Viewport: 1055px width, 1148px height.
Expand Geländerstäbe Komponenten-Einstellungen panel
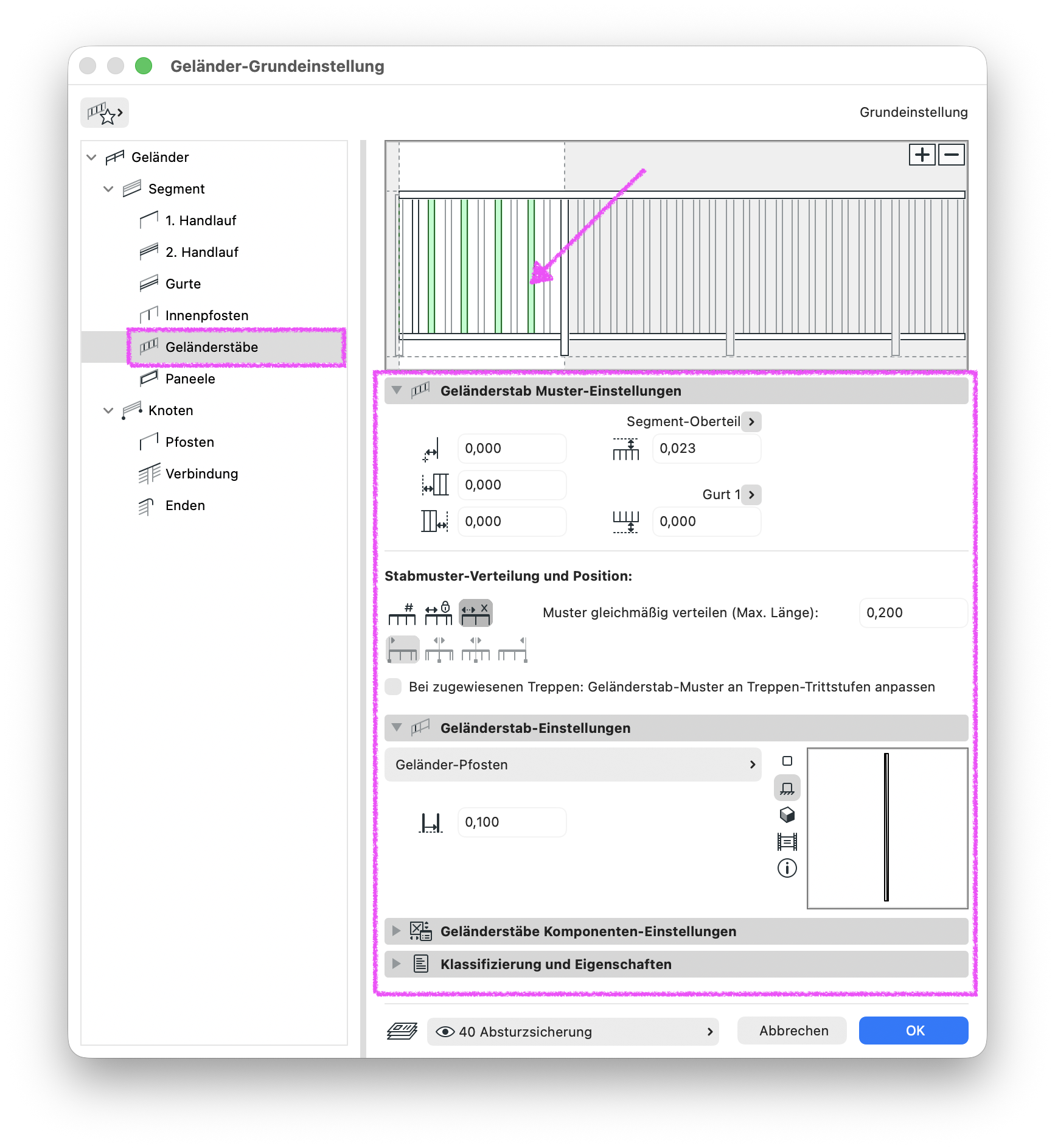click(397, 931)
